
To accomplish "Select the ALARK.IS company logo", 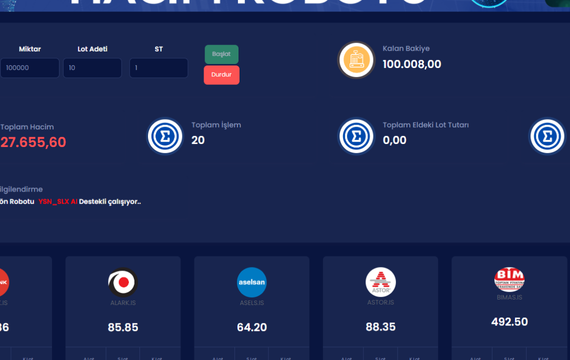I will click(123, 282).
